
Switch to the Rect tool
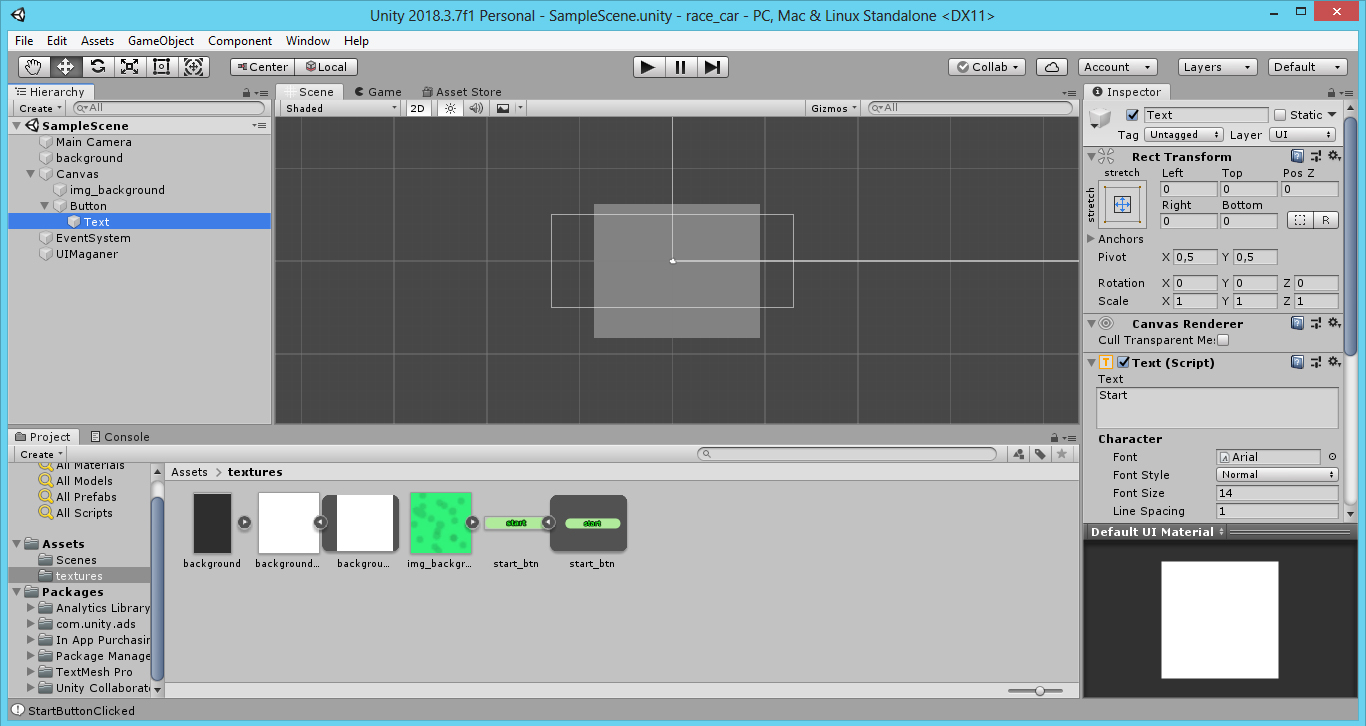pos(161,67)
